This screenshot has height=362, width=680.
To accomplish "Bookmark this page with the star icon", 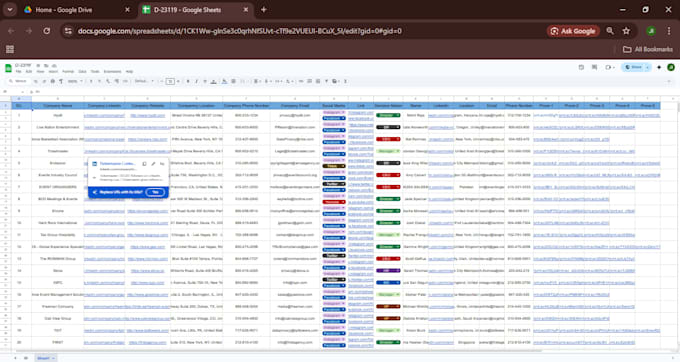I will [626, 31].
